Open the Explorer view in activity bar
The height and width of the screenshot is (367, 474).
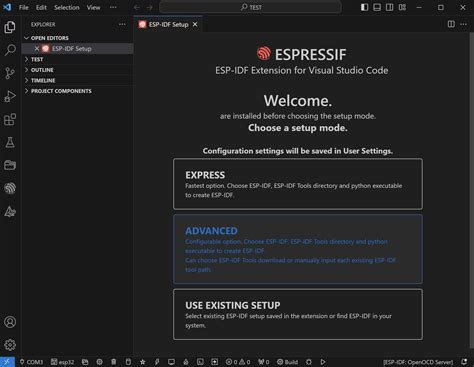10,27
